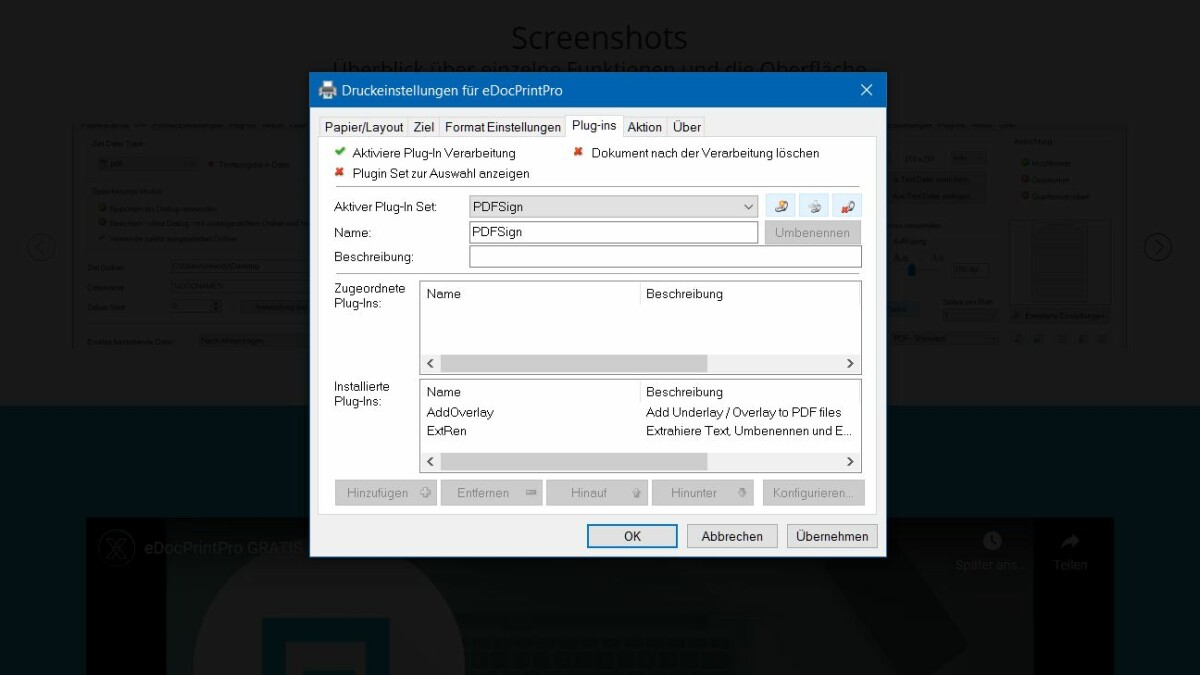Click the watch later clock icon
The height and width of the screenshot is (675, 1200).
[x=992, y=541]
